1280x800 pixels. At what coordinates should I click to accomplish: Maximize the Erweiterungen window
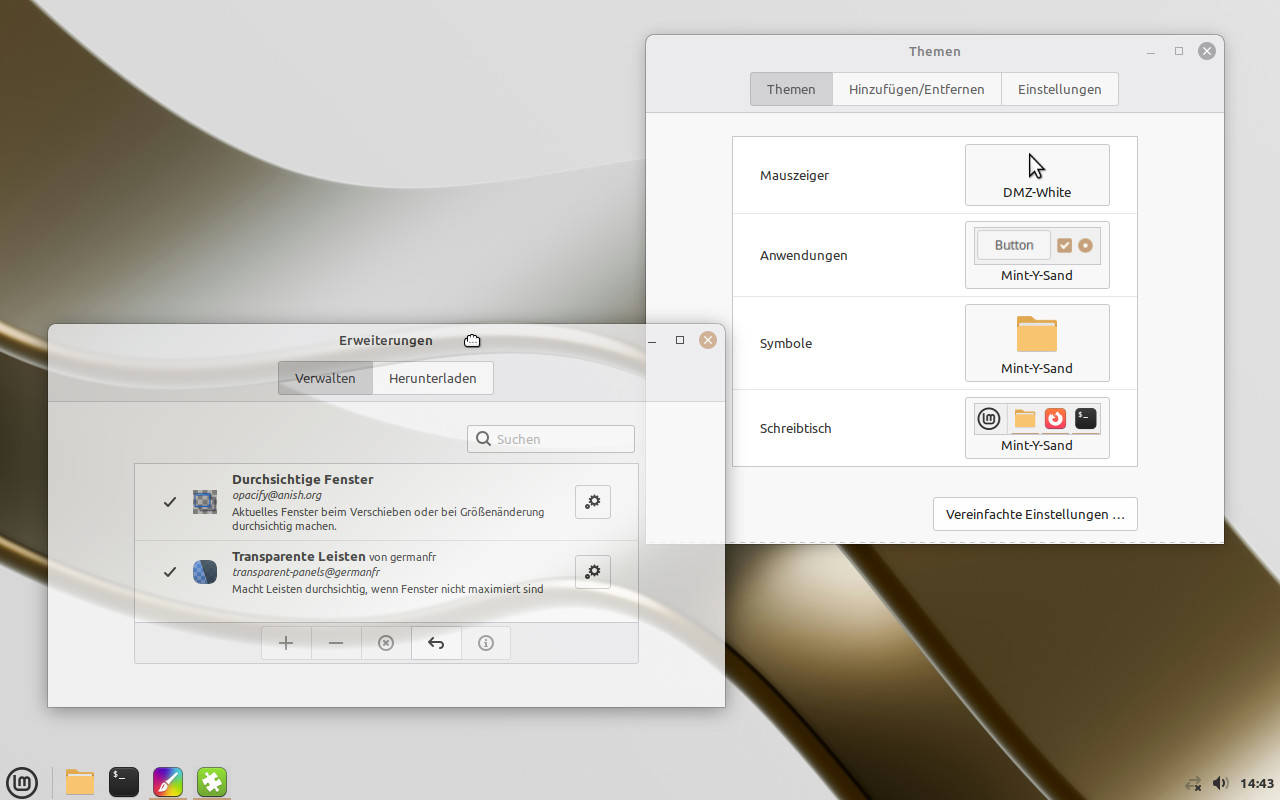click(680, 340)
